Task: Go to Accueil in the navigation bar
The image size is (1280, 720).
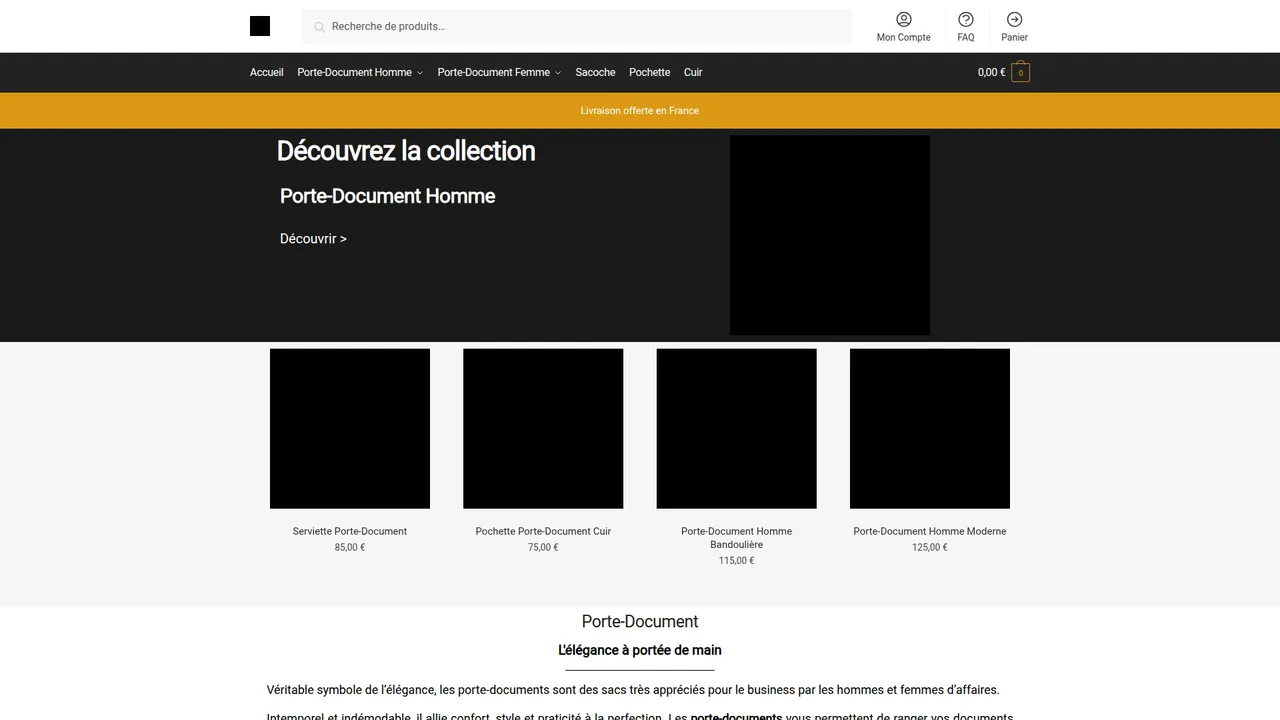Action: tap(267, 72)
